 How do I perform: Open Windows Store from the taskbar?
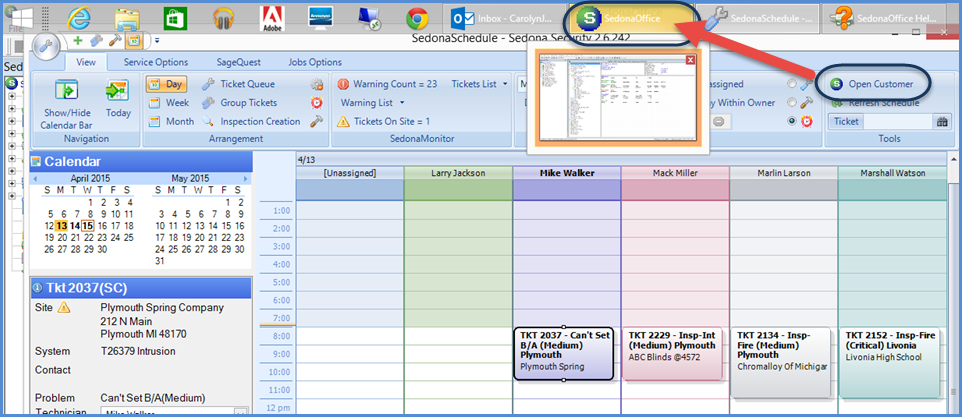(x=175, y=18)
